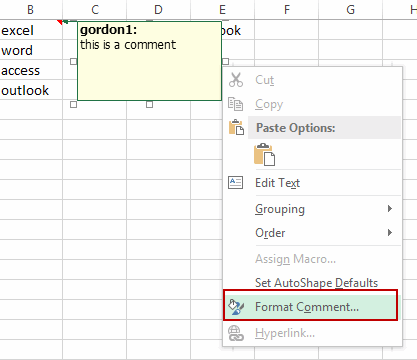Click inside the comment text 'this is a comment'
The height and width of the screenshot is (360, 417).
(128, 45)
